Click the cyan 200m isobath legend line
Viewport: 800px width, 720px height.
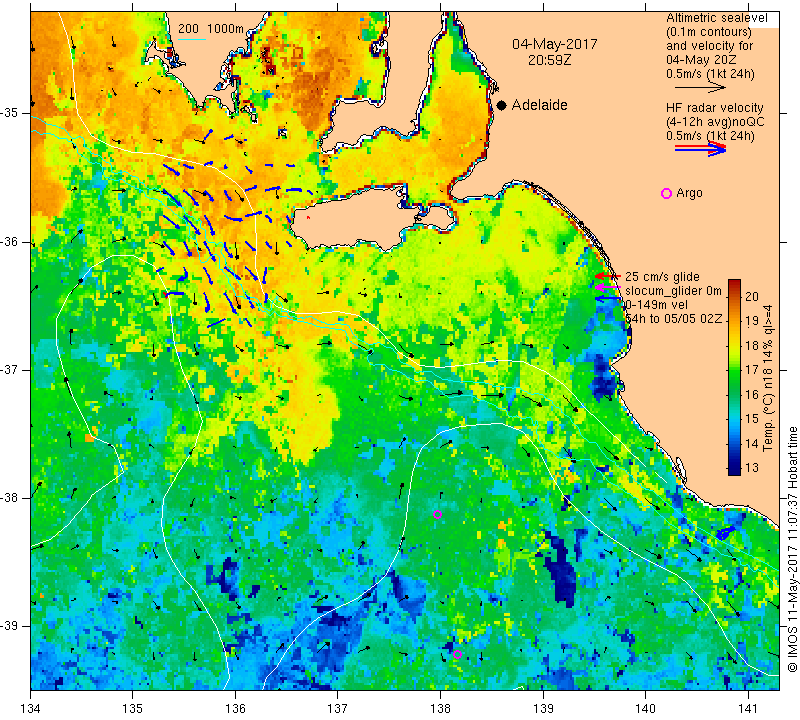click(192, 39)
